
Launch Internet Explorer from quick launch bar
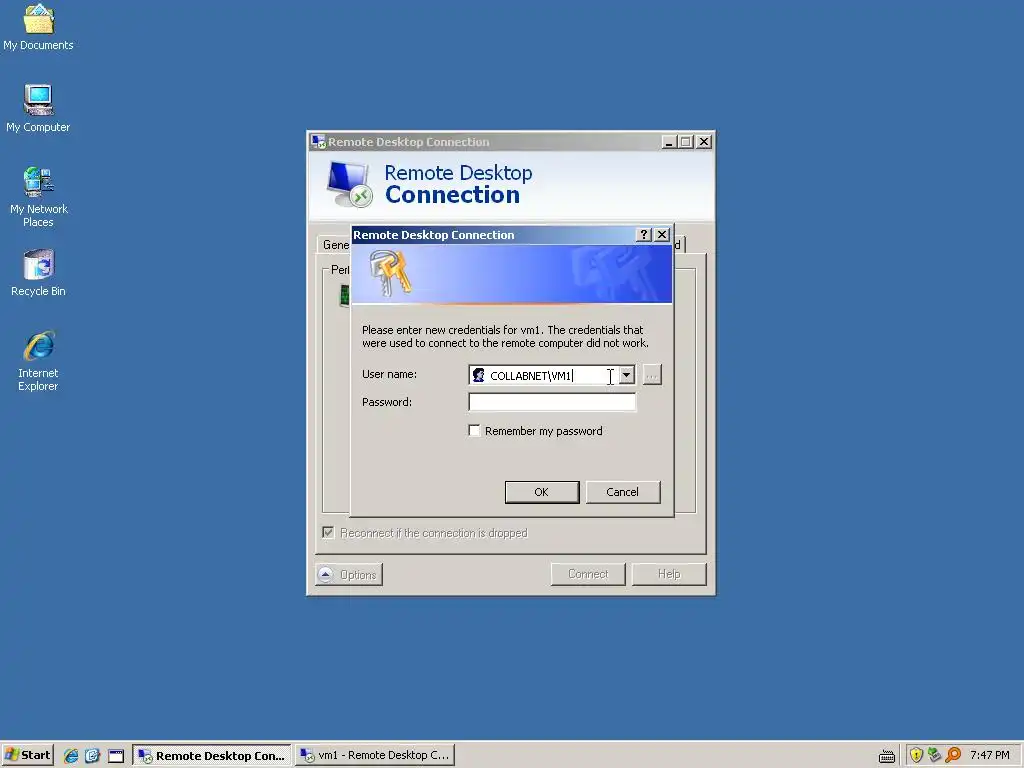pos(71,756)
